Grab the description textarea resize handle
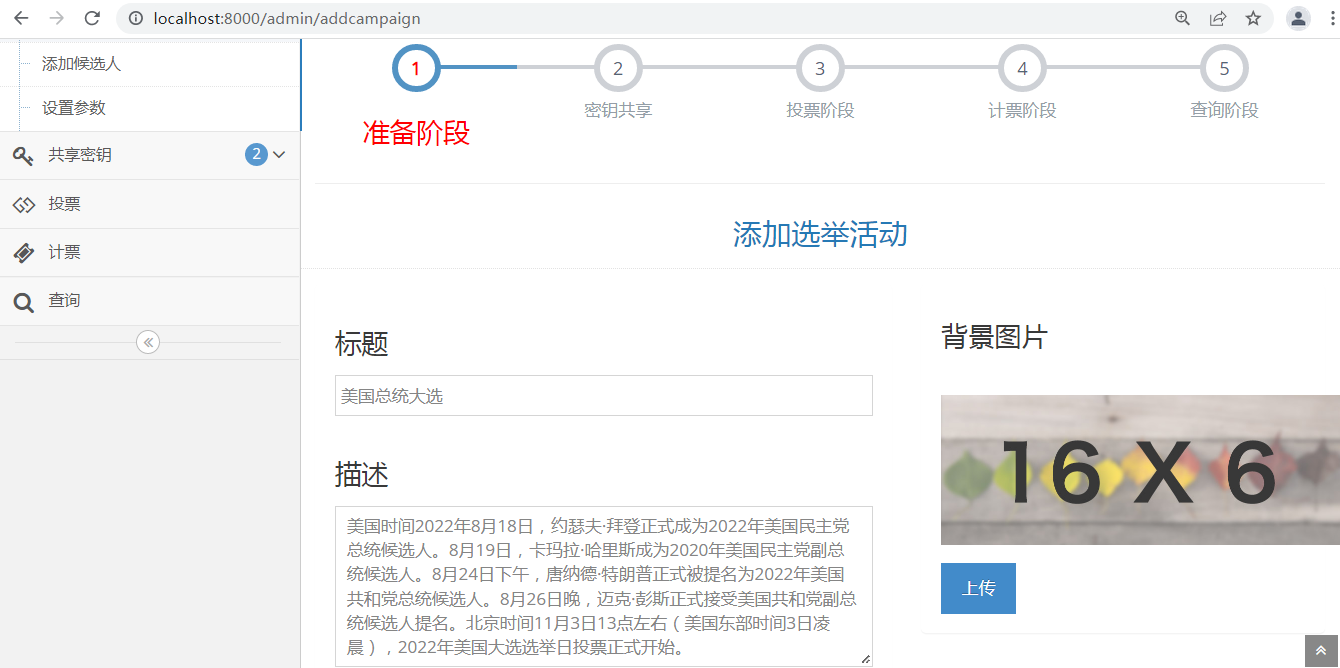 866,659
